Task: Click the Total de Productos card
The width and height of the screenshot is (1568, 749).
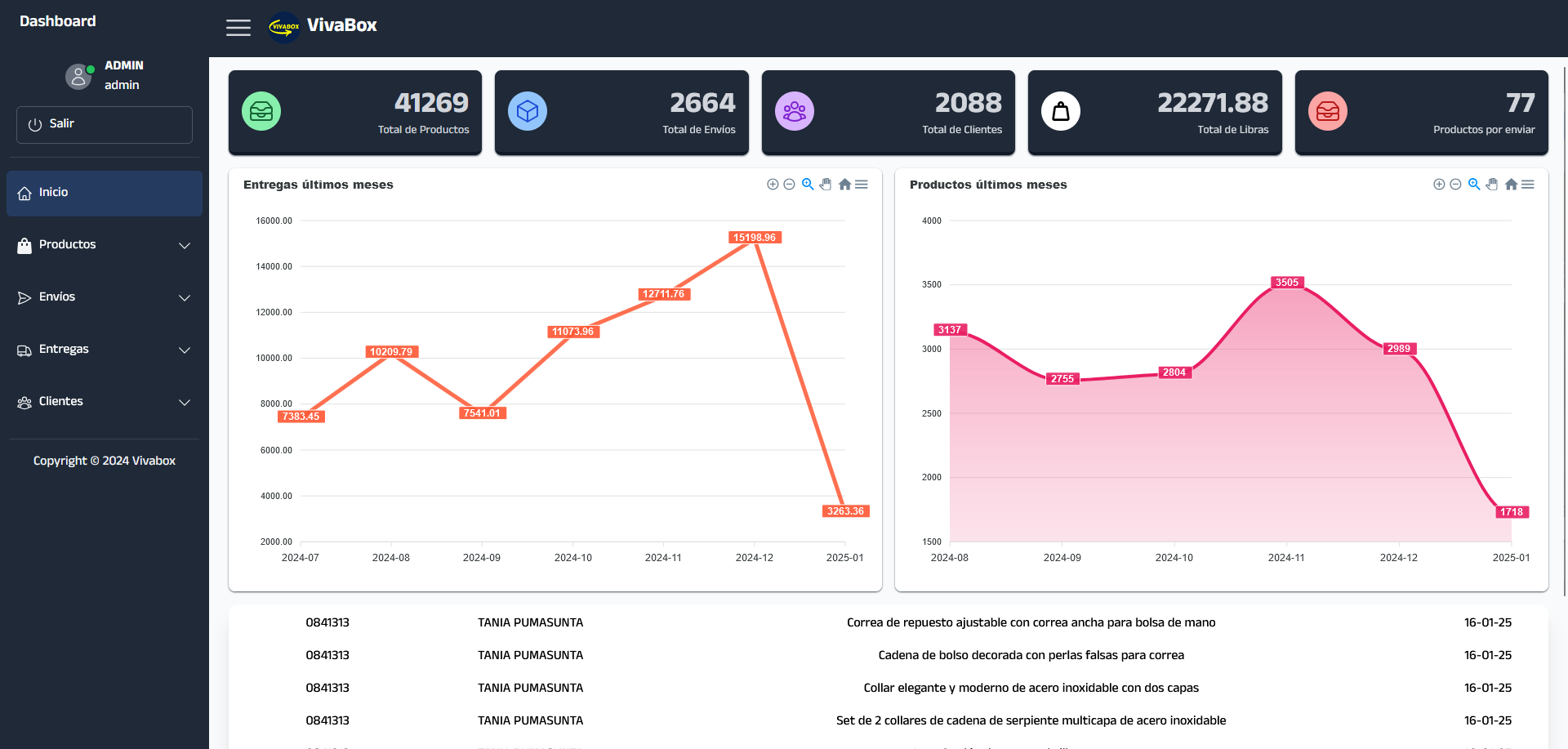Action: click(x=355, y=112)
